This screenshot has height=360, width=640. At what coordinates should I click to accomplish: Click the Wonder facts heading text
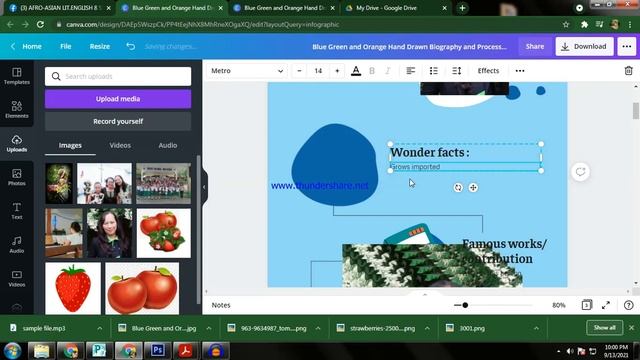tap(430, 153)
